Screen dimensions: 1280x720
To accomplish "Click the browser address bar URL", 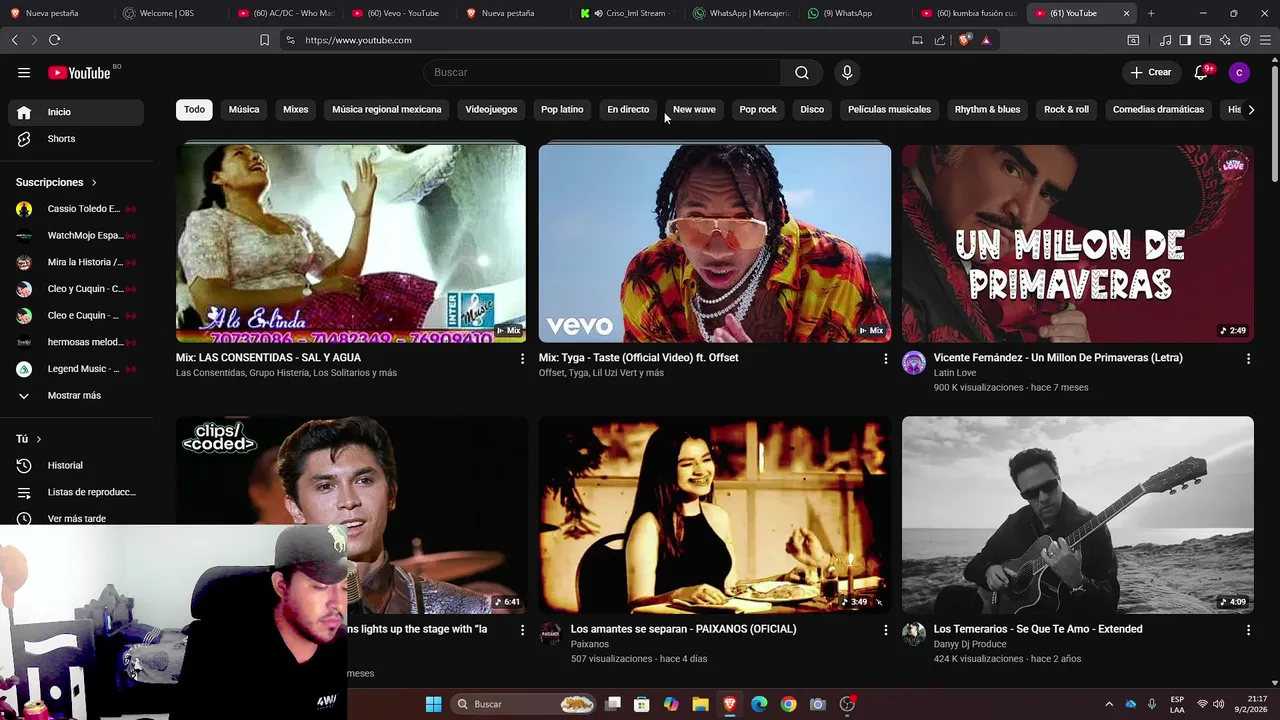I will pos(358,40).
